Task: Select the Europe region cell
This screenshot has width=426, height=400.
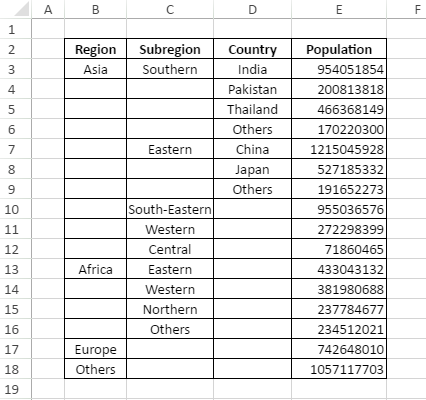Action: 96,349
